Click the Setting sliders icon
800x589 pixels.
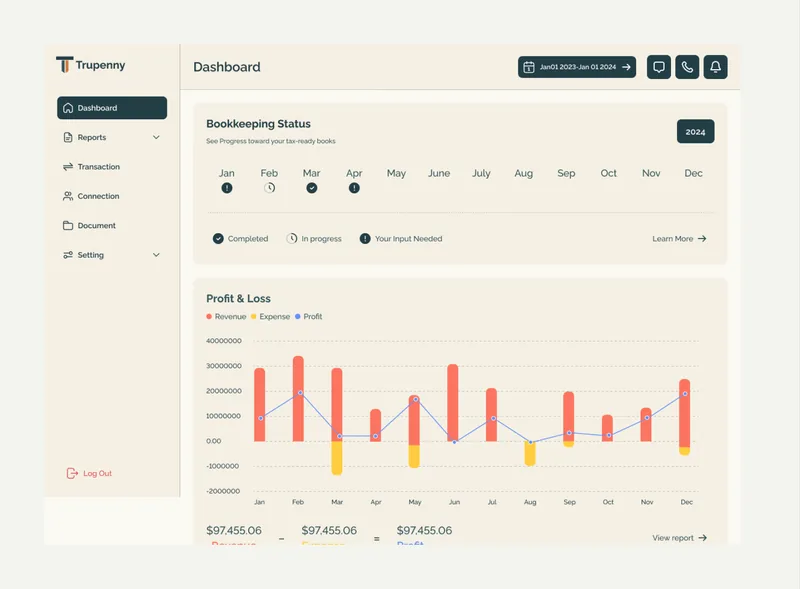click(x=68, y=255)
